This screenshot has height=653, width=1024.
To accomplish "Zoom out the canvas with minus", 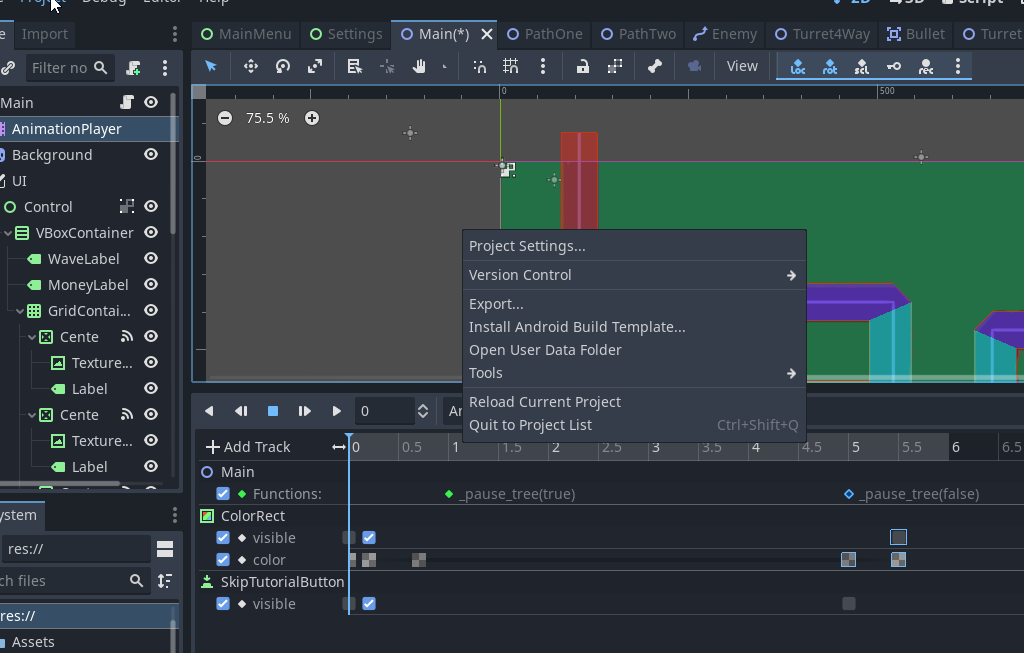I will pyautogui.click(x=225, y=118).
